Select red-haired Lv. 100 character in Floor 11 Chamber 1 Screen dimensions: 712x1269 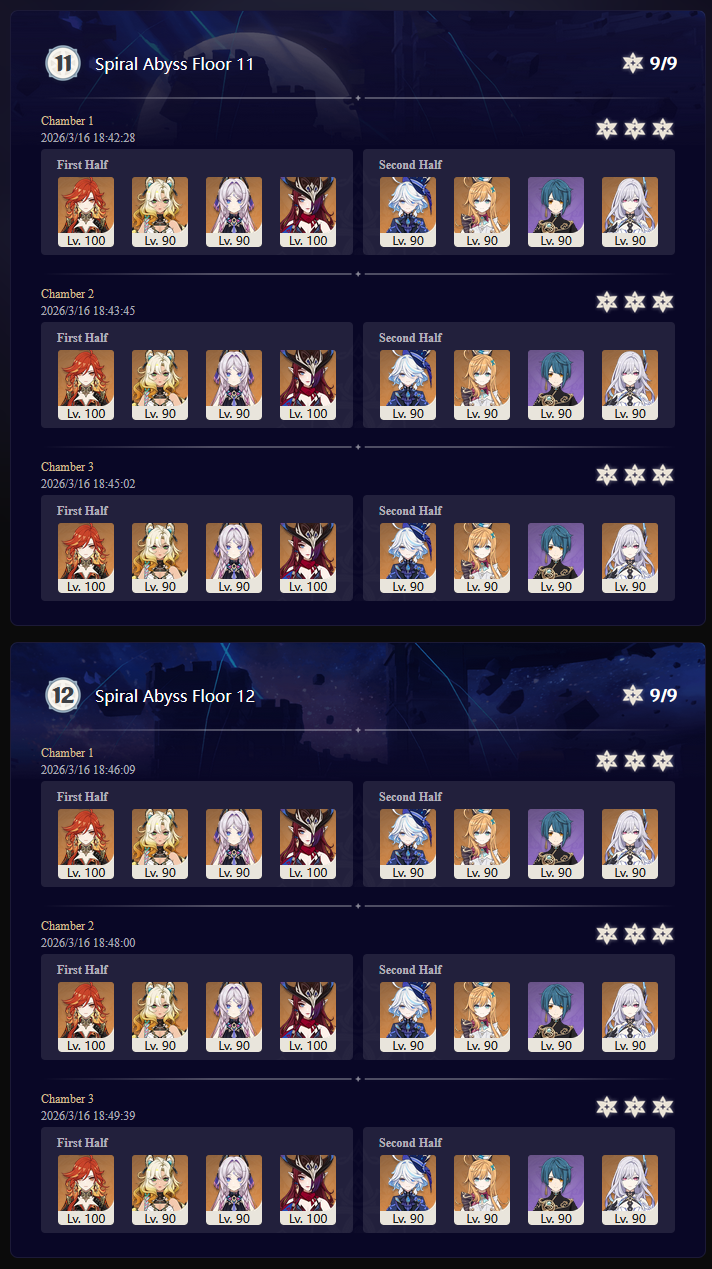86,212
